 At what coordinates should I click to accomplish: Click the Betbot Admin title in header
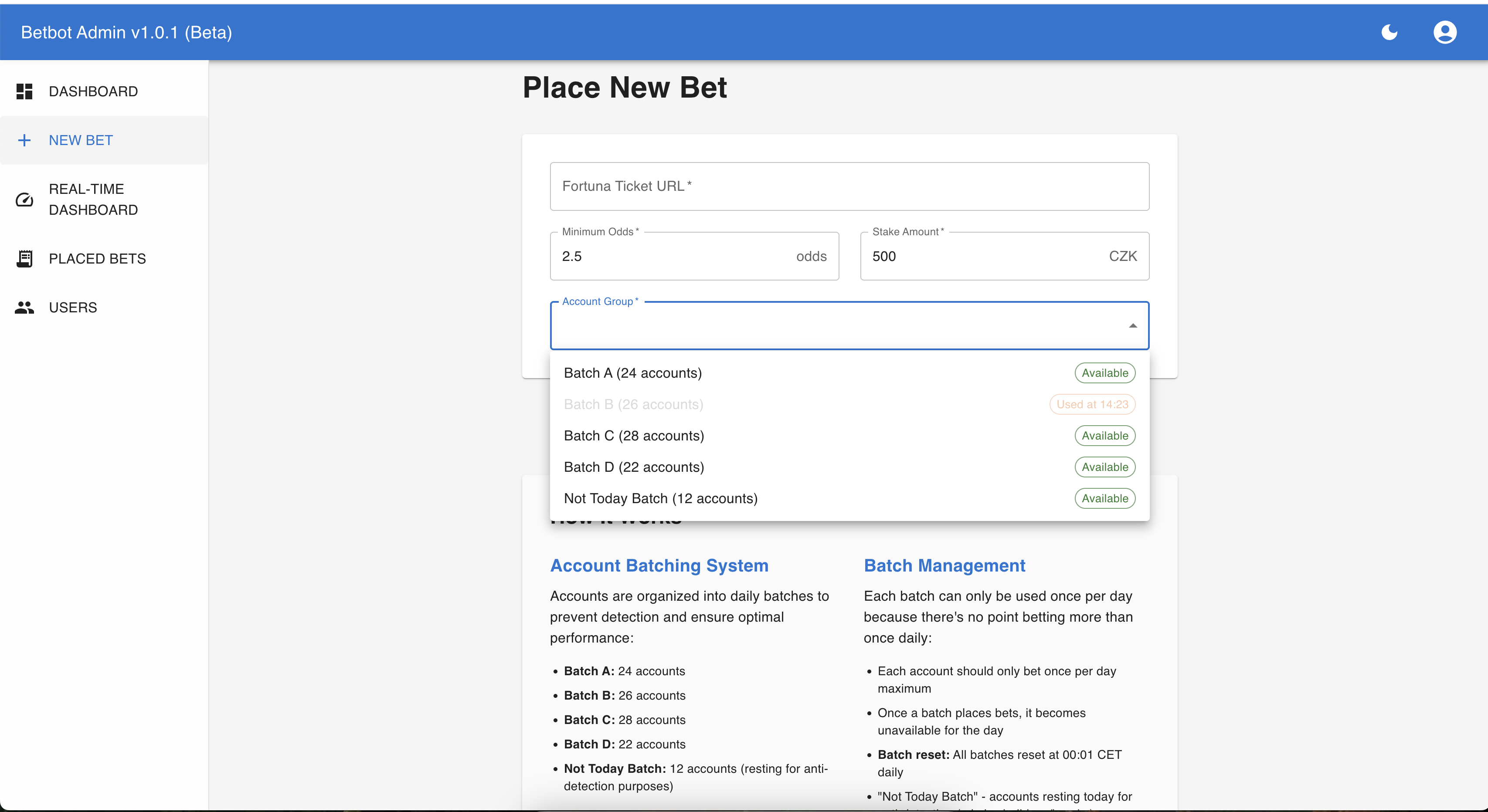tap(126, 32)
